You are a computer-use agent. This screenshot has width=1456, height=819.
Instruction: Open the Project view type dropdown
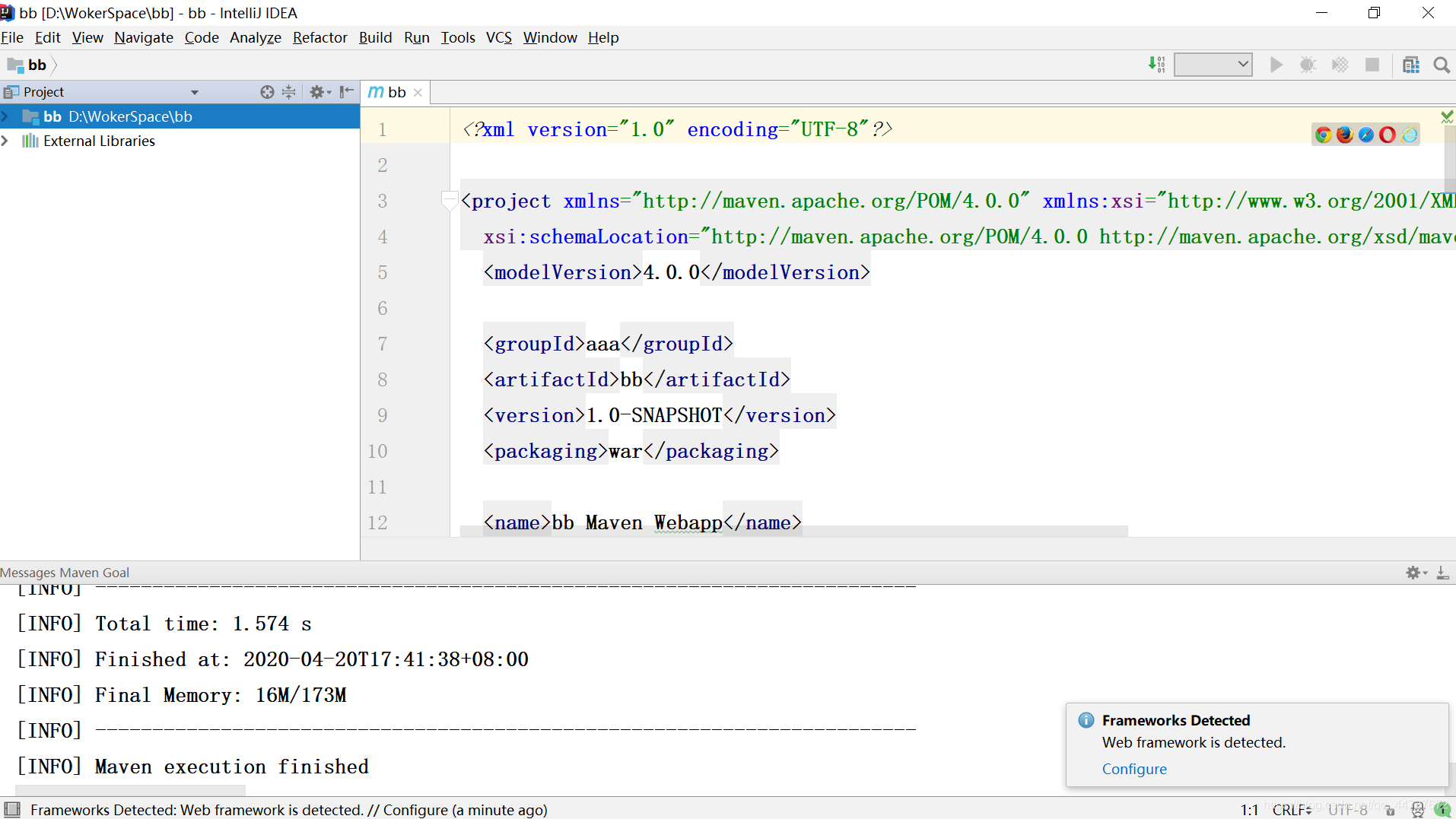click(195, 92)
